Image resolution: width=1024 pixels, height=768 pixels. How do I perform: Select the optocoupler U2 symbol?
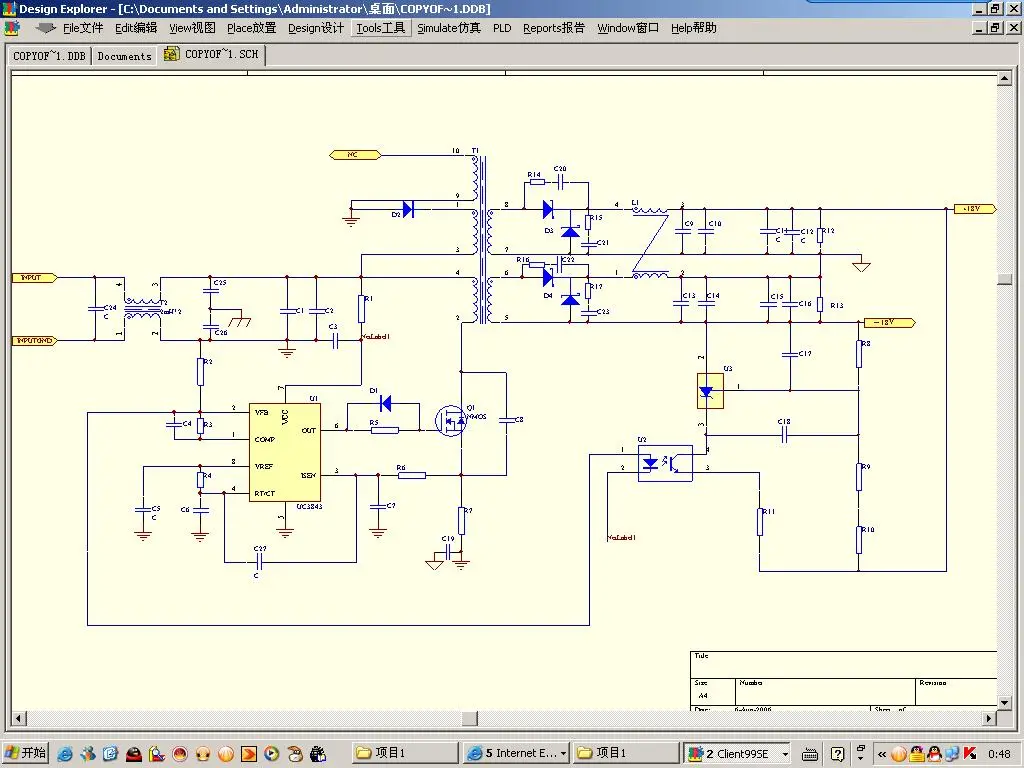click(665, 464)
